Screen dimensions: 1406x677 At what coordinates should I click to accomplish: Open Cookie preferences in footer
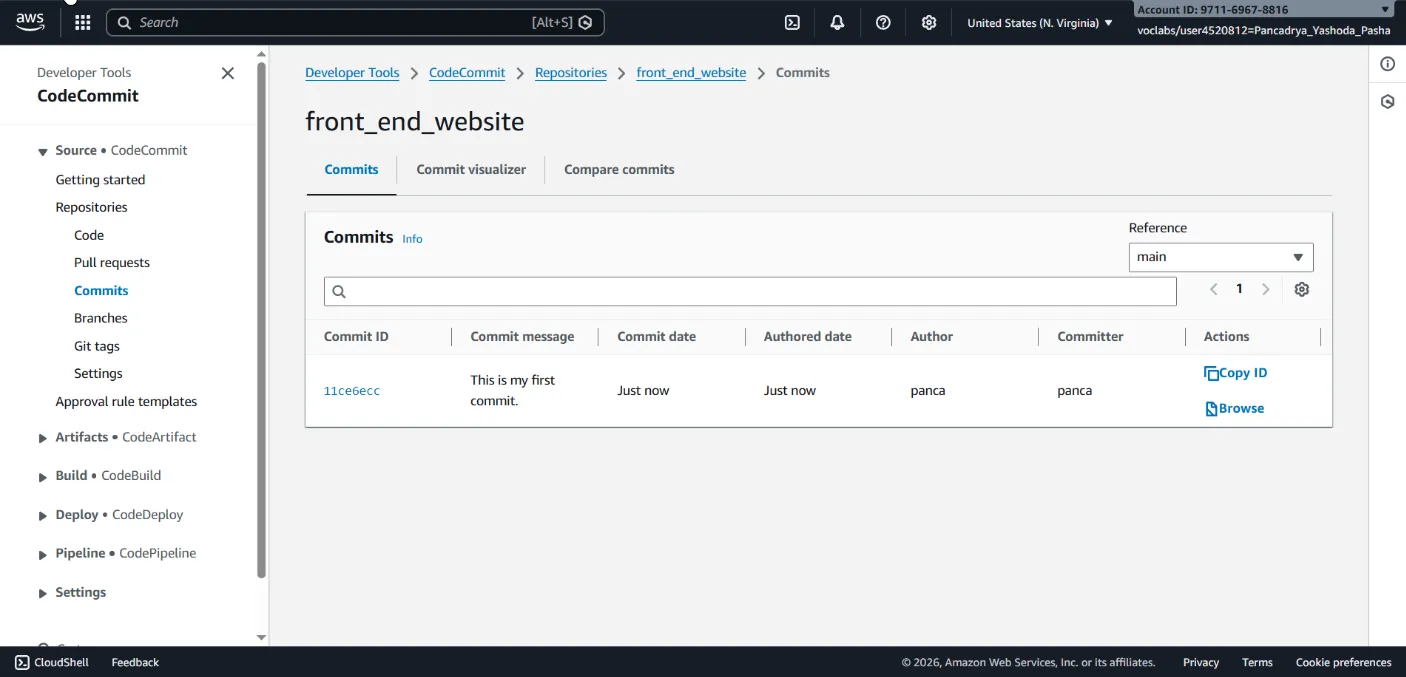(1343, 662)
